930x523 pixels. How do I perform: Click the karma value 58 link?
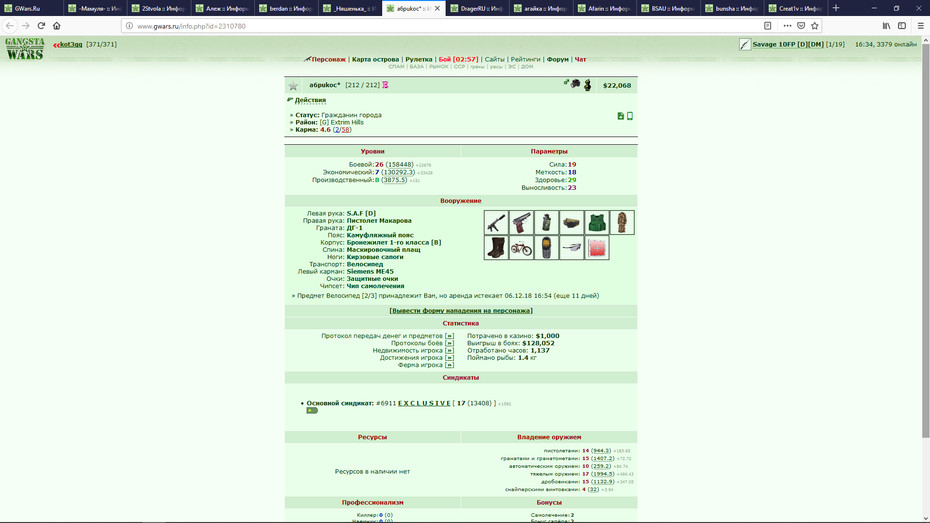(345, 130)
